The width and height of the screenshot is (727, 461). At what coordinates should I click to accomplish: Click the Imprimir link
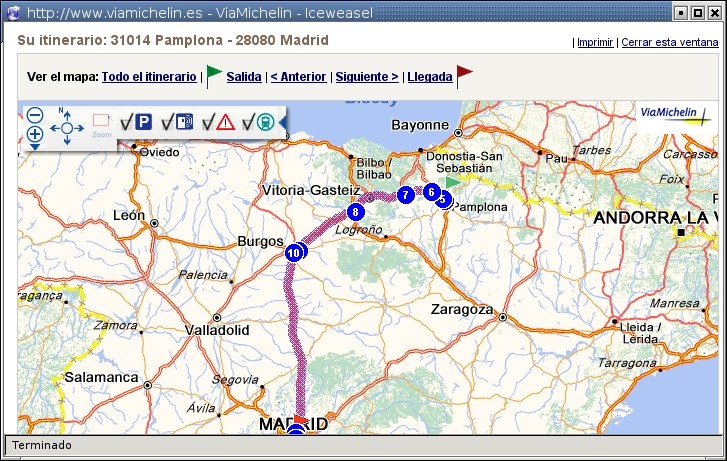[596, 43]
